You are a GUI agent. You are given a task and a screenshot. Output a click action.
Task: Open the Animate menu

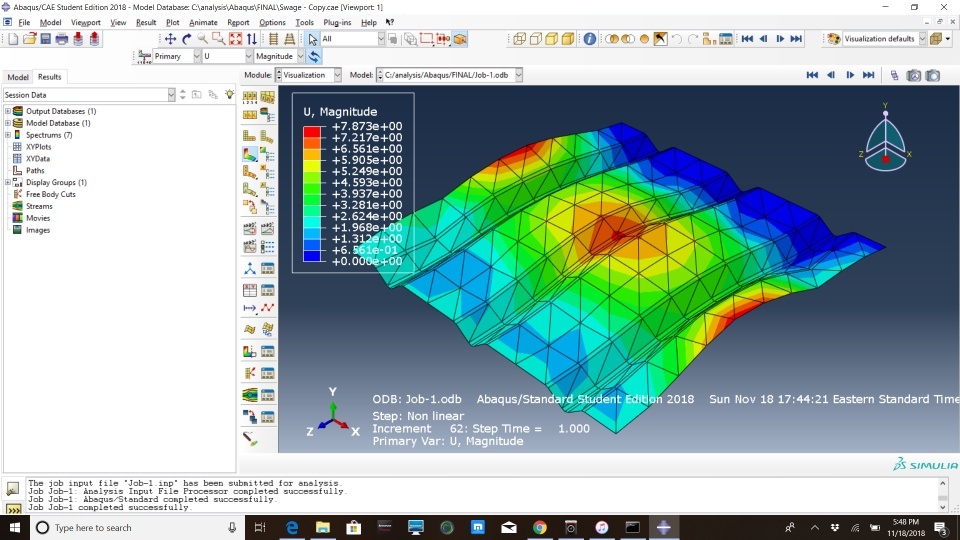[x=203, y=23]
